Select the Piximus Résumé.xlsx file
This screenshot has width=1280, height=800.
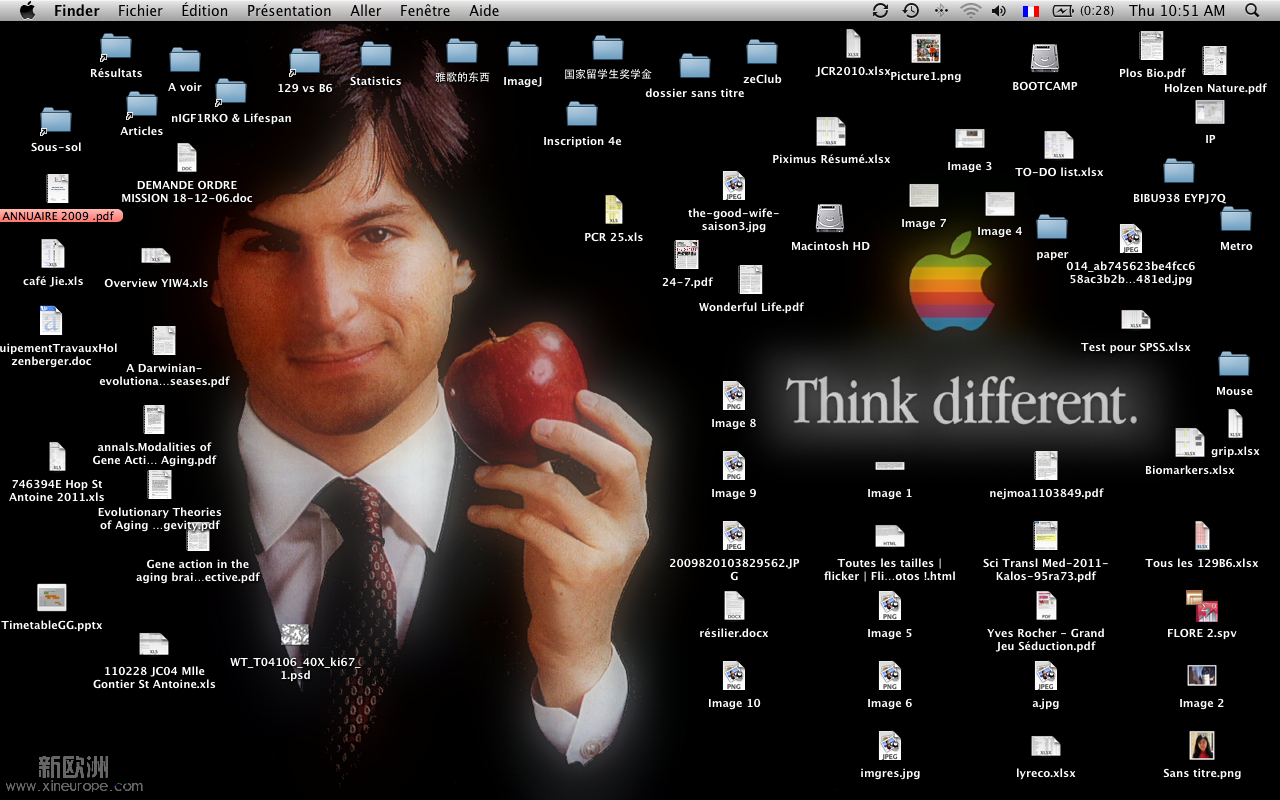(x=831, y=132)
